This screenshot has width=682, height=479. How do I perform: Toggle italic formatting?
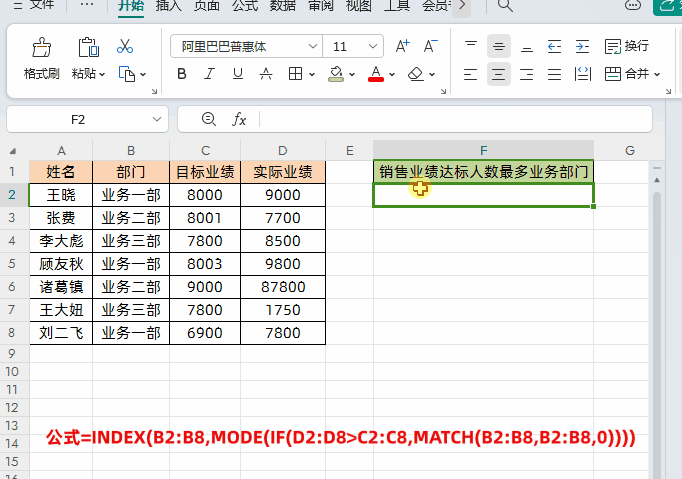(x=210, y=74)
